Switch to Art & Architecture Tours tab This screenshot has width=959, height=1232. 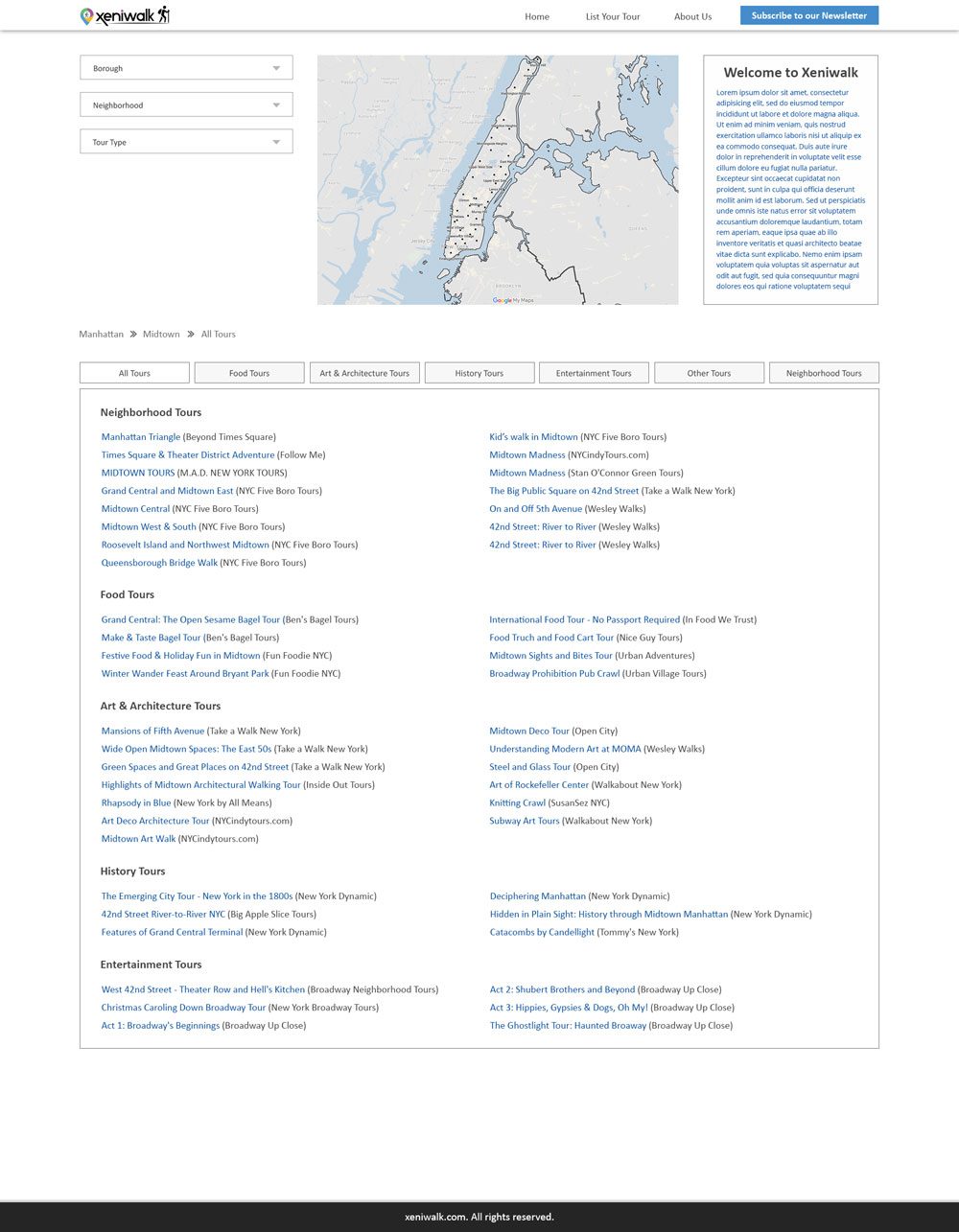point(364,373)
